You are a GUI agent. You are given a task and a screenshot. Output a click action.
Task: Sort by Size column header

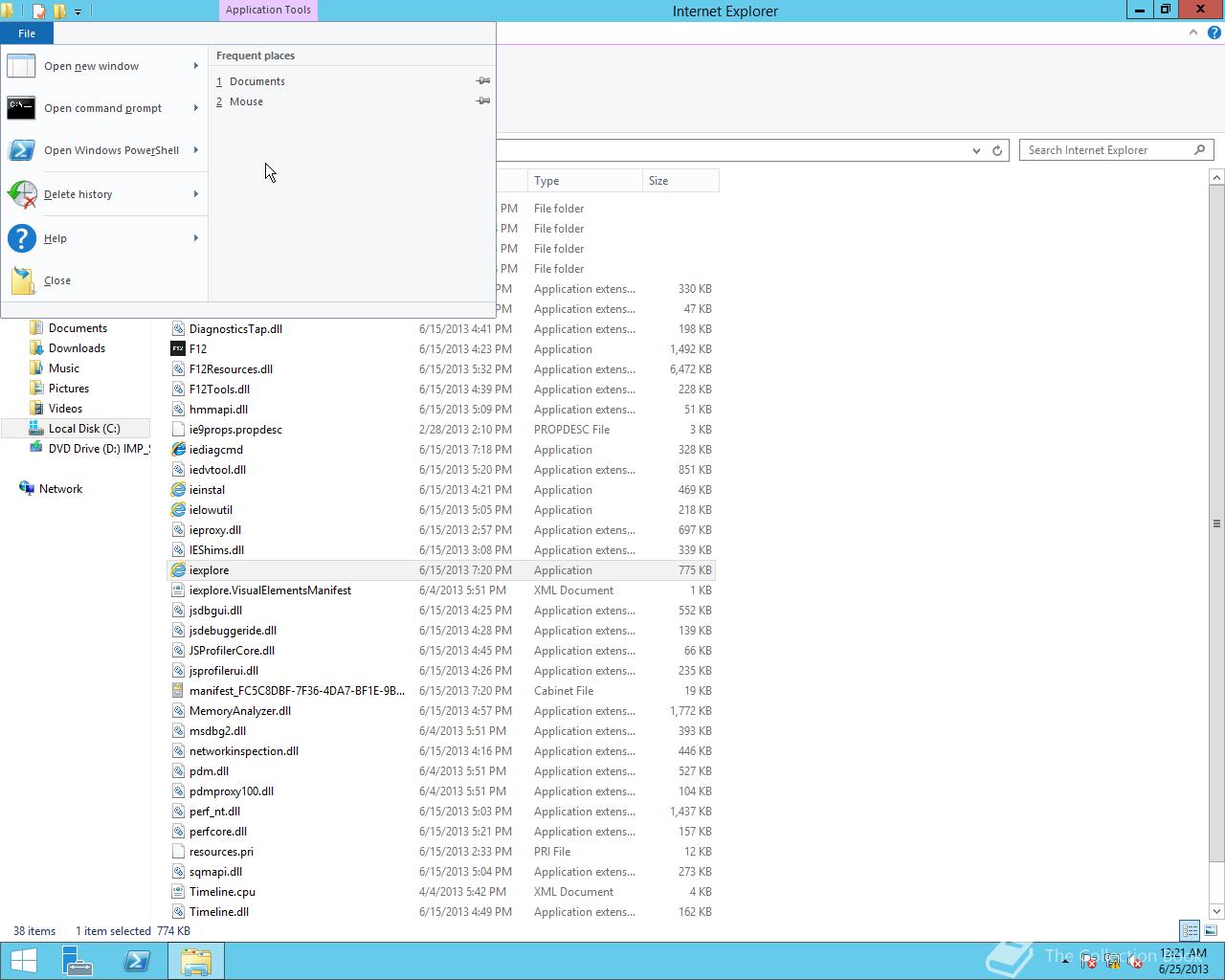pos(680,181)
